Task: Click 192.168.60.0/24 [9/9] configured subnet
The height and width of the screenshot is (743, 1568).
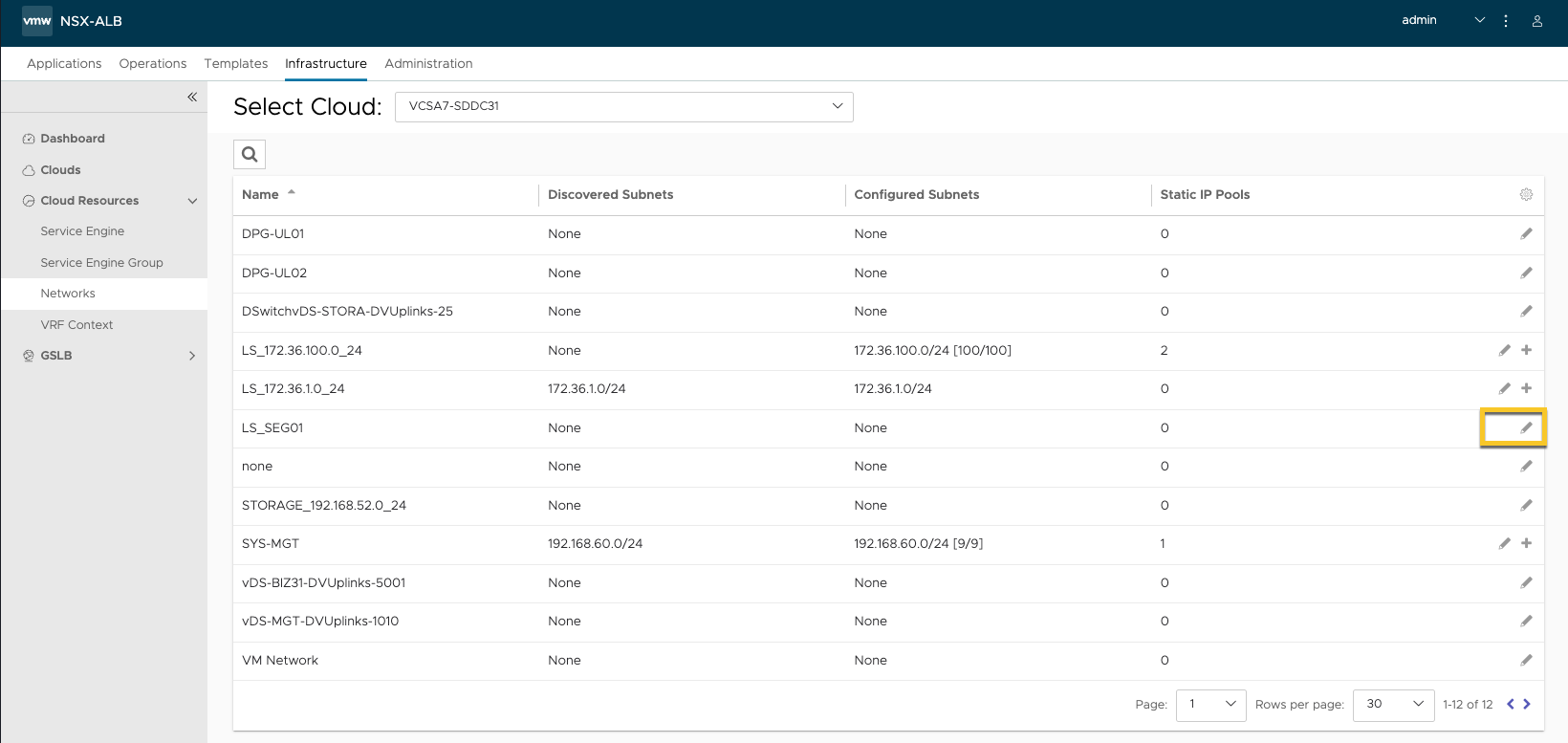Action: [919, 543]
